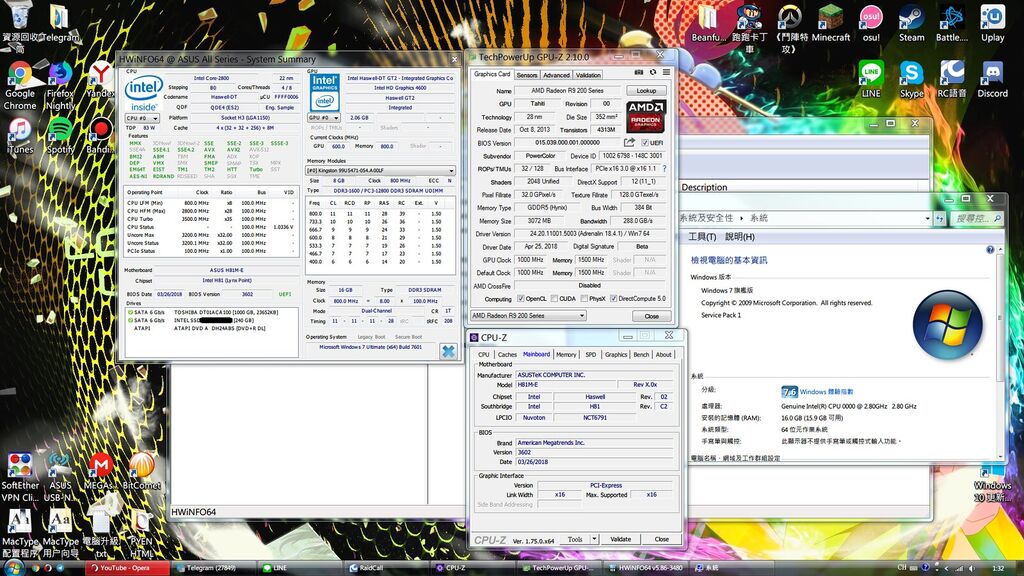Open AMD Radeon R9 200 Series GPU selector
The height and width of the screenshot is (576, 1024).
point(528,315)
